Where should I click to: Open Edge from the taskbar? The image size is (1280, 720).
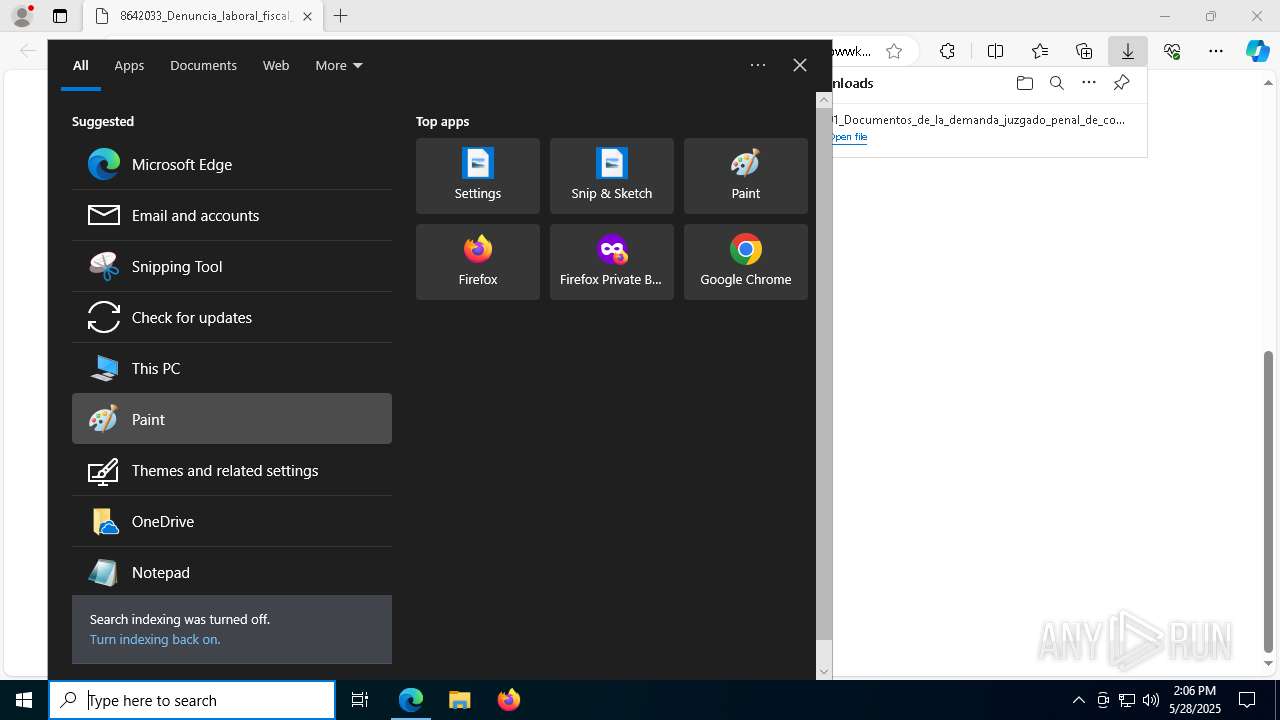tap(411, 700)
